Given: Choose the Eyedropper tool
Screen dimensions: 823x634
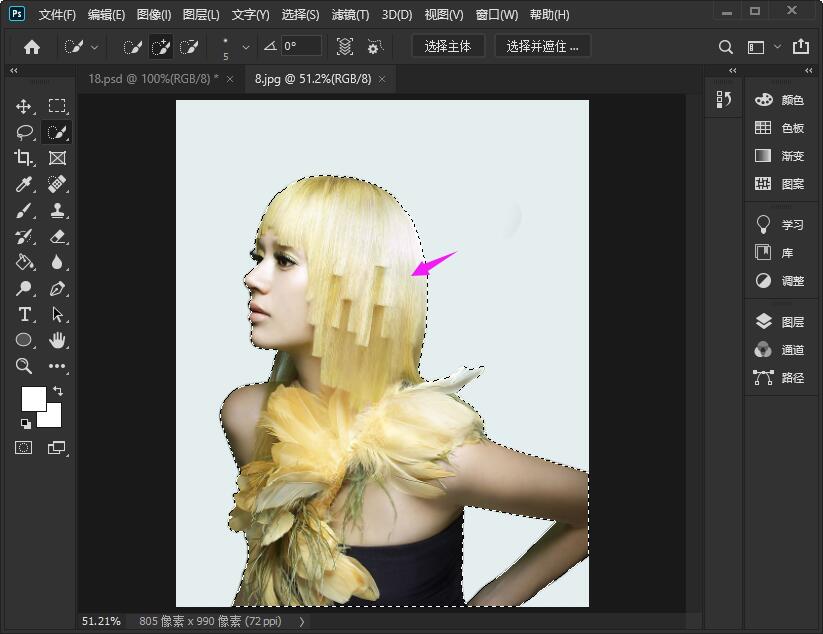Looking at the screenshot, I should pyautogui.click(x=24, y=184).
